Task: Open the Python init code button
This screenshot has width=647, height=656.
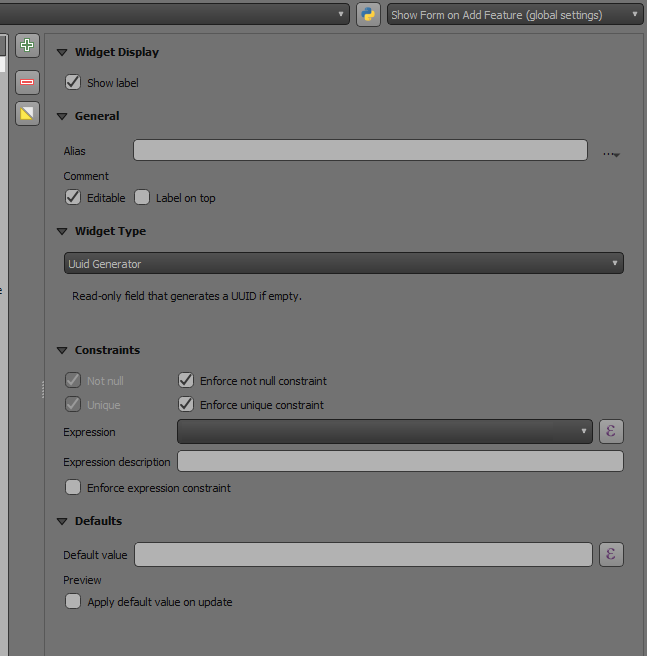Action: pos(368,15)
